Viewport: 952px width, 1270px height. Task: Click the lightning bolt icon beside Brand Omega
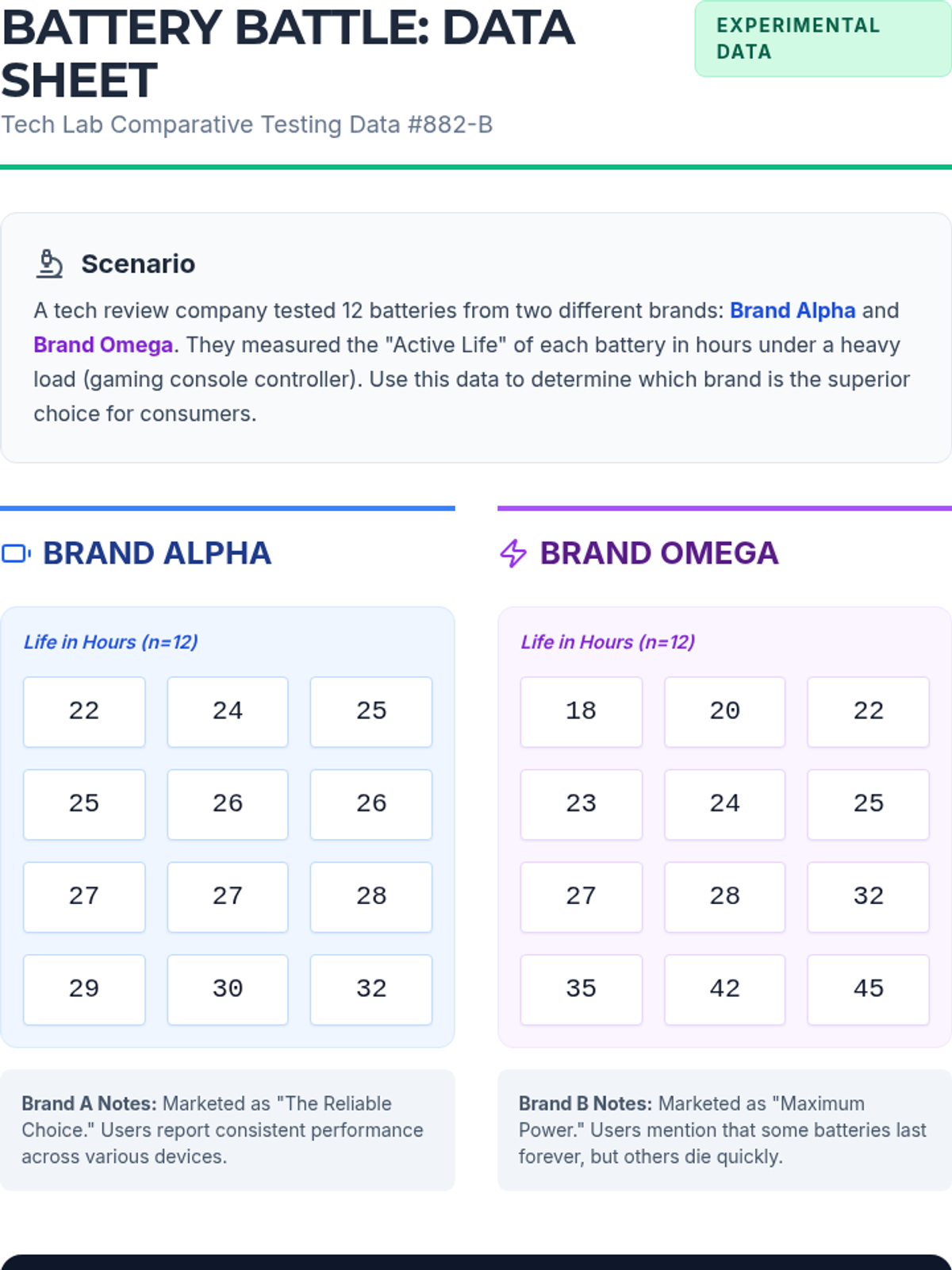click(x=513, y=553)
